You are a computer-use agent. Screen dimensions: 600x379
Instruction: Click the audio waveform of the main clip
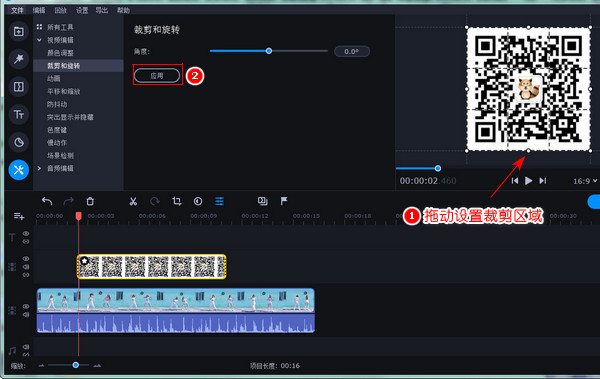(176, 323)
